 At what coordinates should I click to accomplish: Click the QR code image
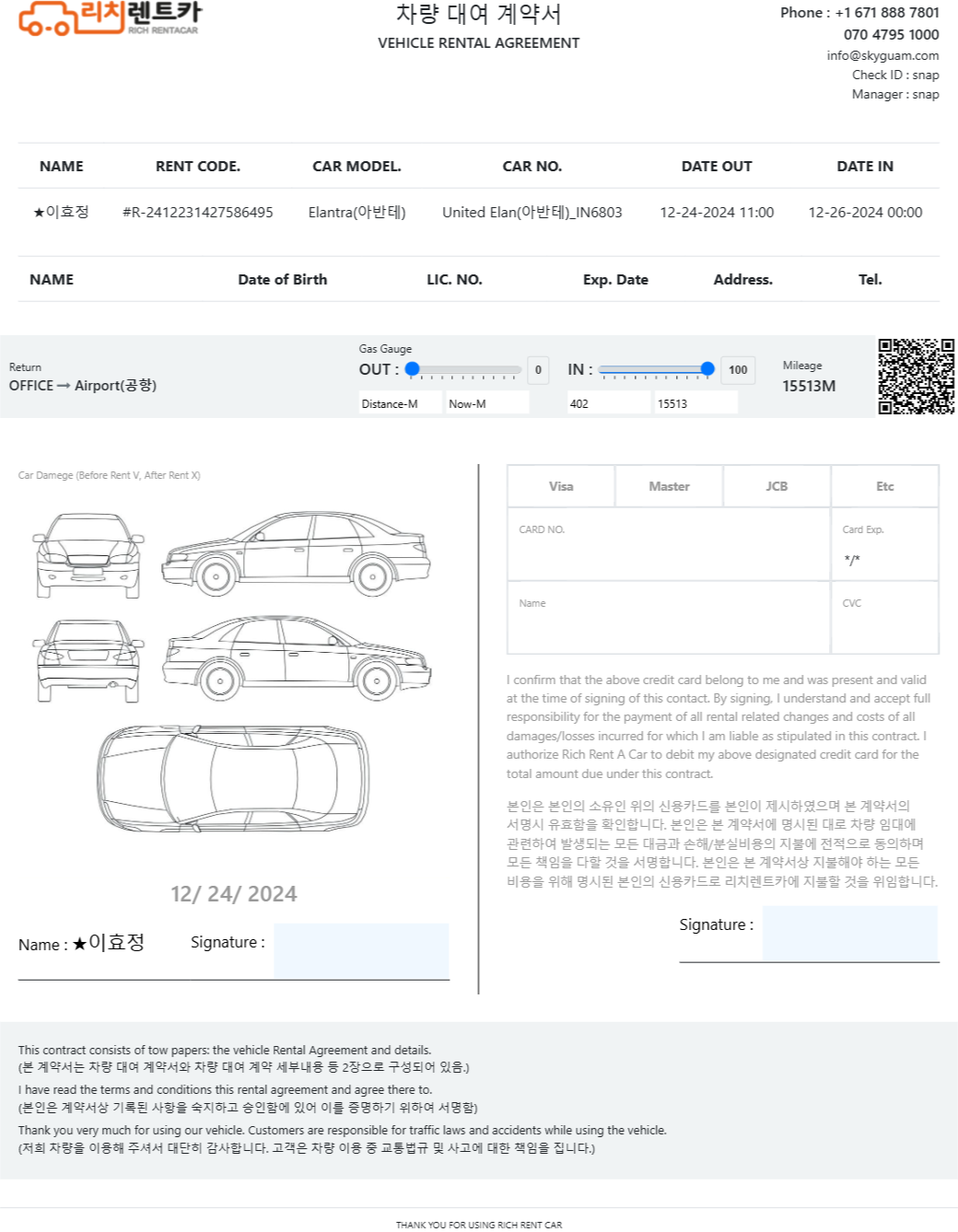(x=915, y=377)
